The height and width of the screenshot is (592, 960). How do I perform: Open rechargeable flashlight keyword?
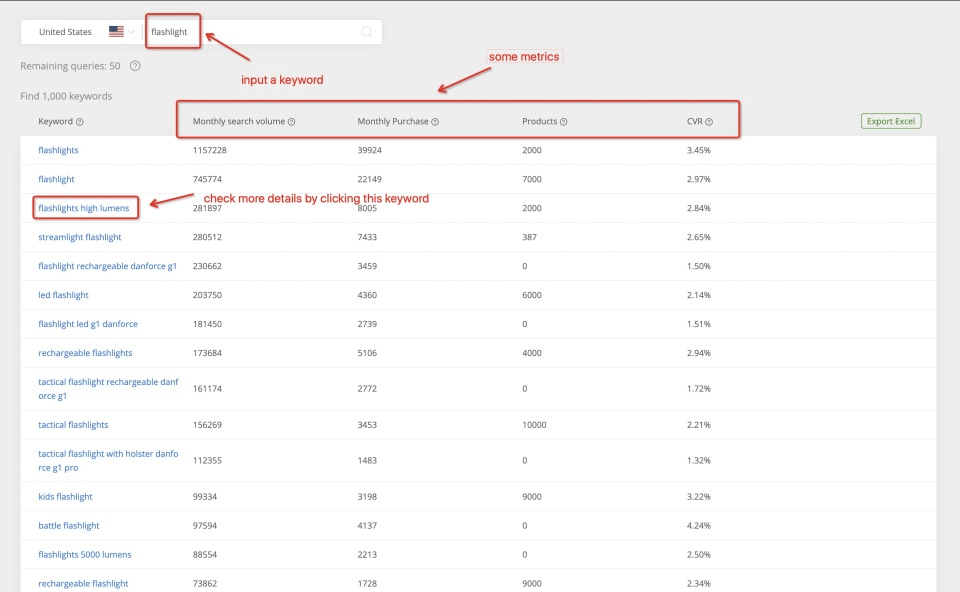[83, 583]
